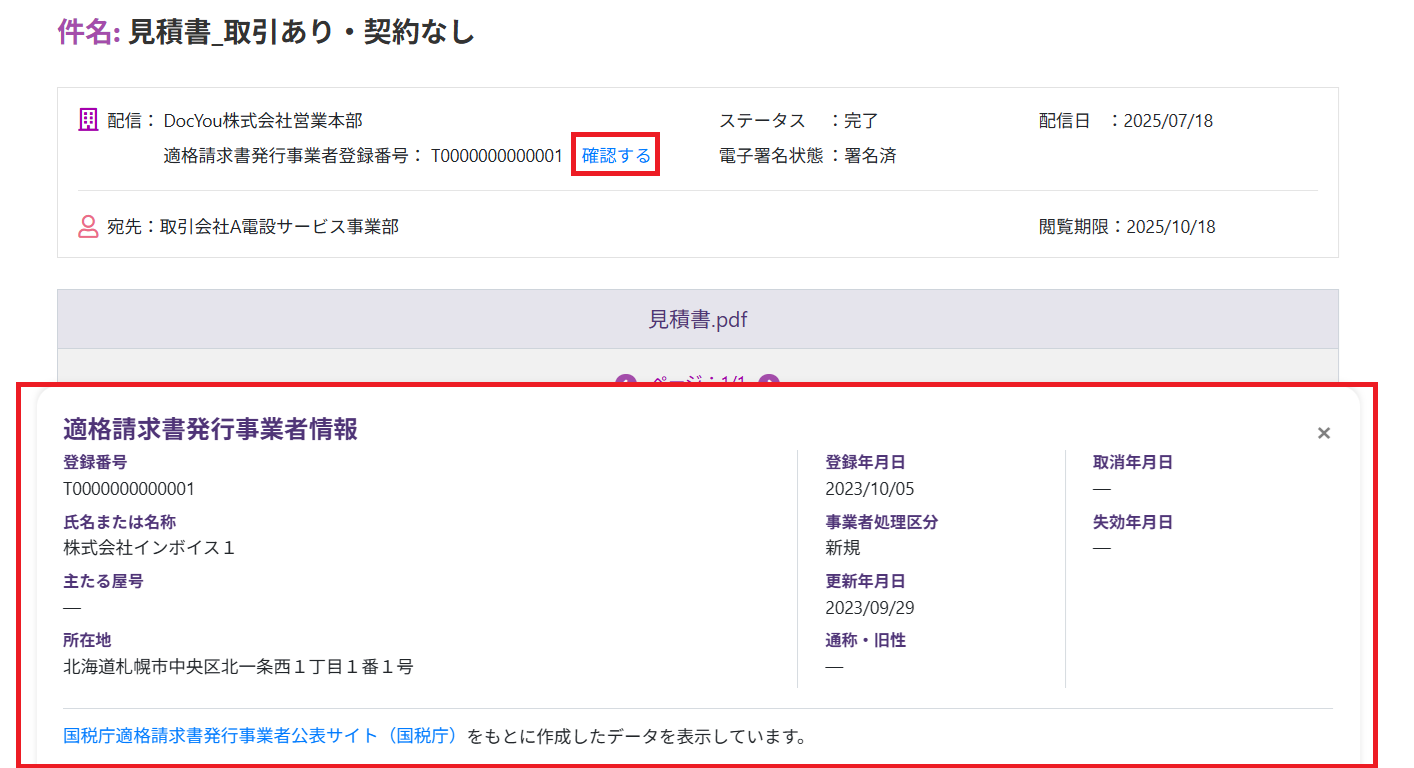Select the 見積書.pdf file header
The image size is (1414, 768).
point(697,320)
